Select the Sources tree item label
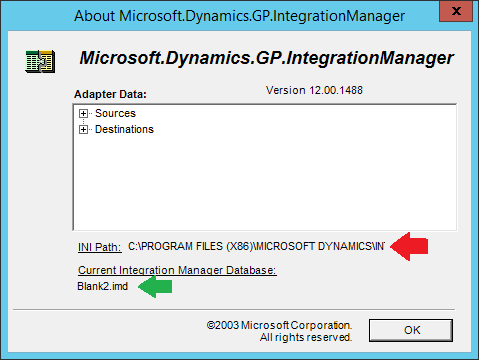Screen dimensions: 479x360 [115, 113]
